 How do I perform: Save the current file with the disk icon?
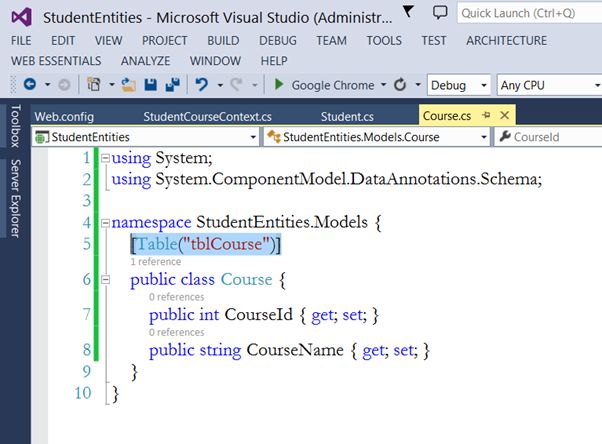point(150,84)
